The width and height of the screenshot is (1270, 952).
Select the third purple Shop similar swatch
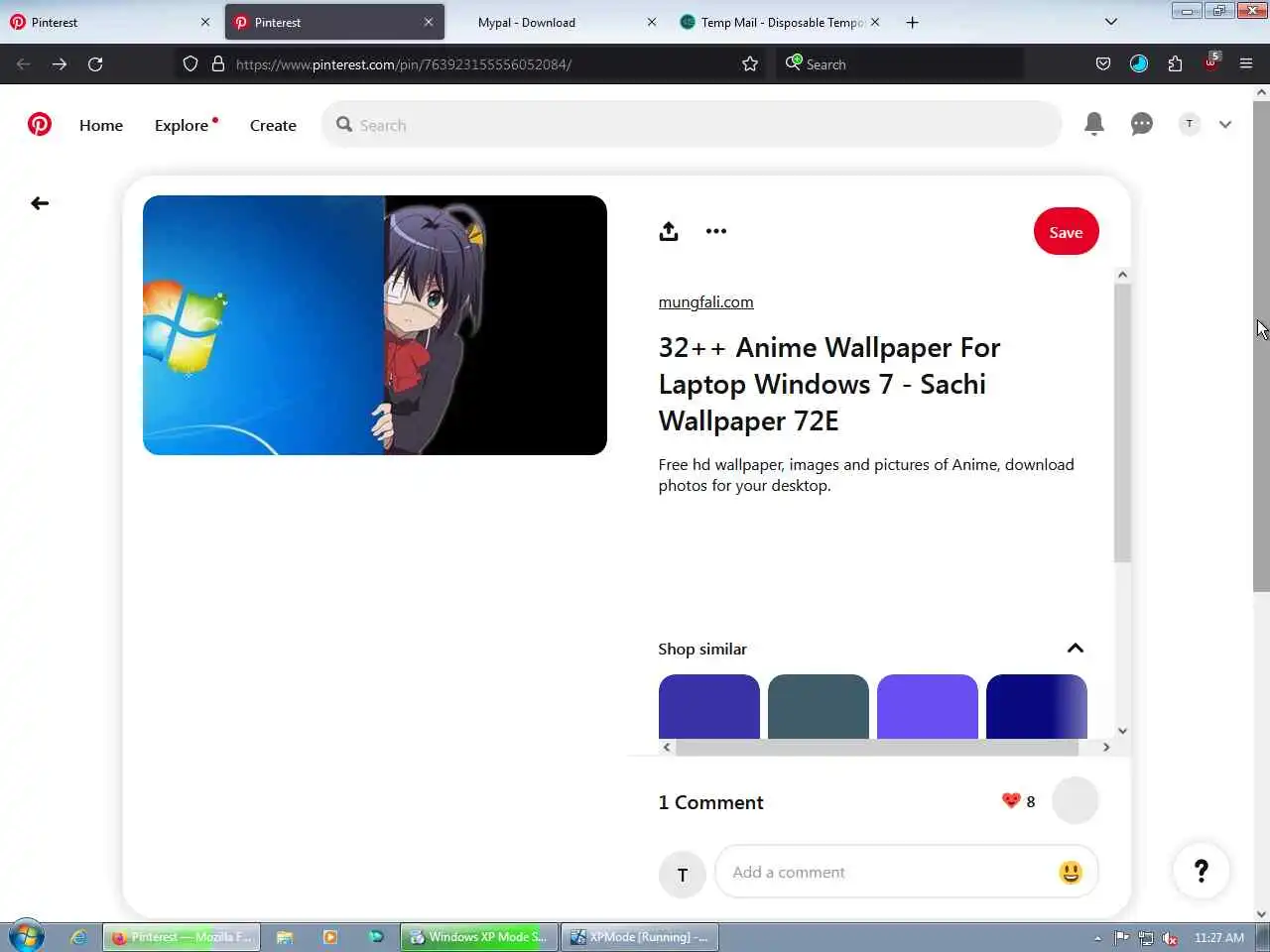coord(928,707)
